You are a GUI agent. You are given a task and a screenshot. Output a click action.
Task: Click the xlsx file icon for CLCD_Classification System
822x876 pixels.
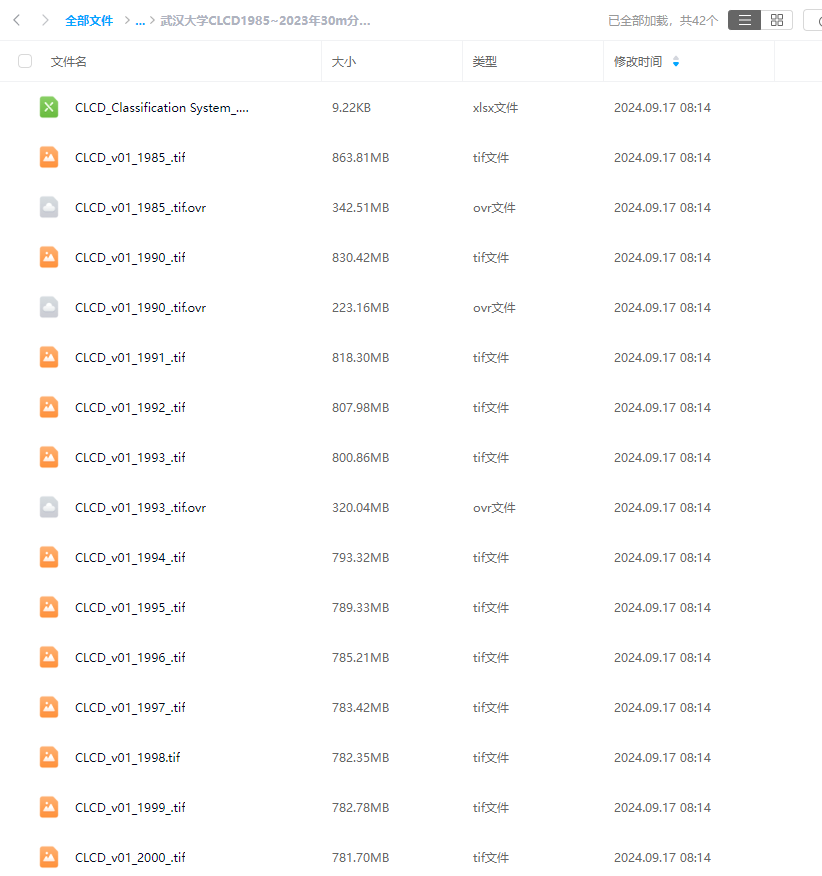pyautogui.click(x=49, y=108)
